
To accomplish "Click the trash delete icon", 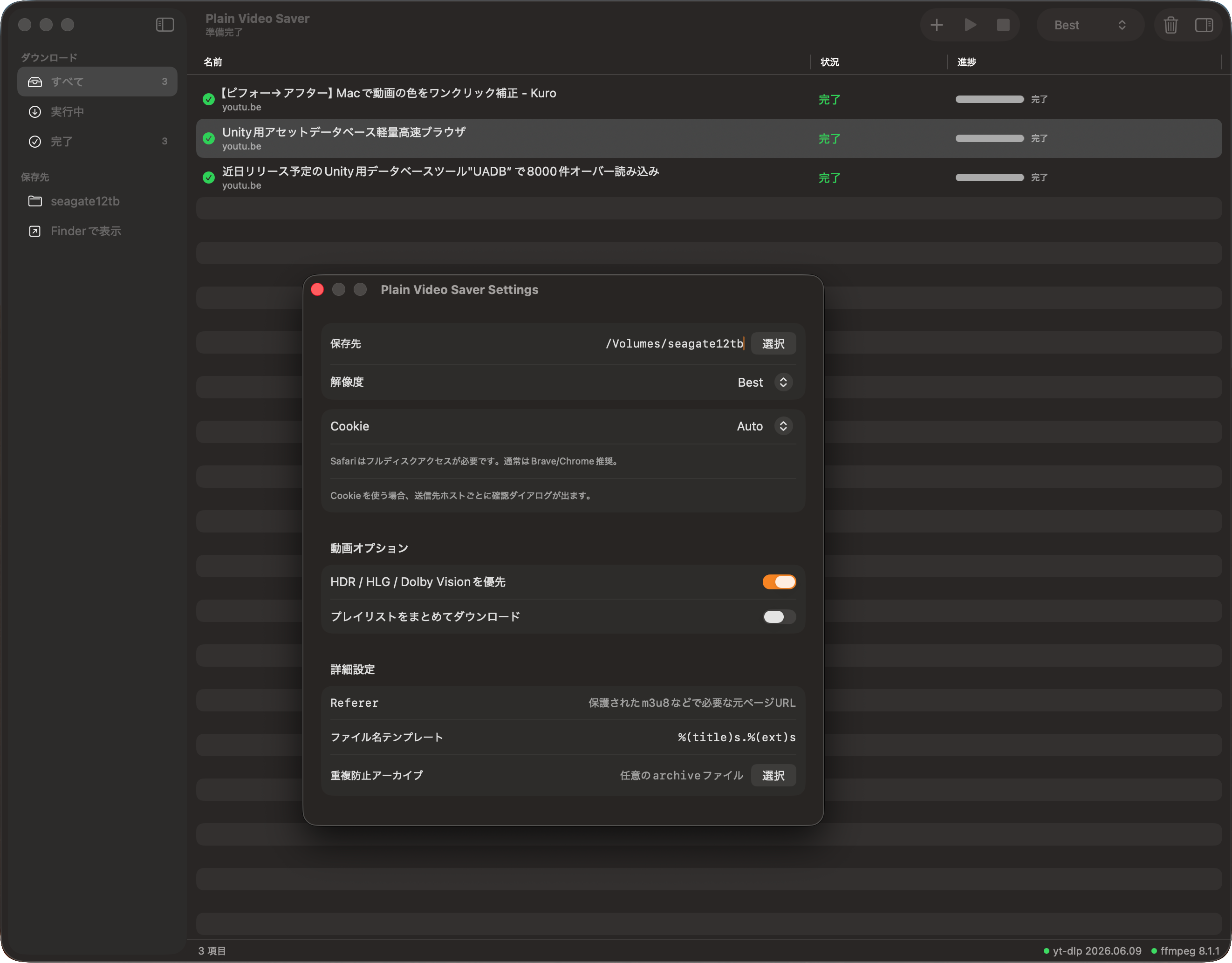I will (x=1170, y=25).
